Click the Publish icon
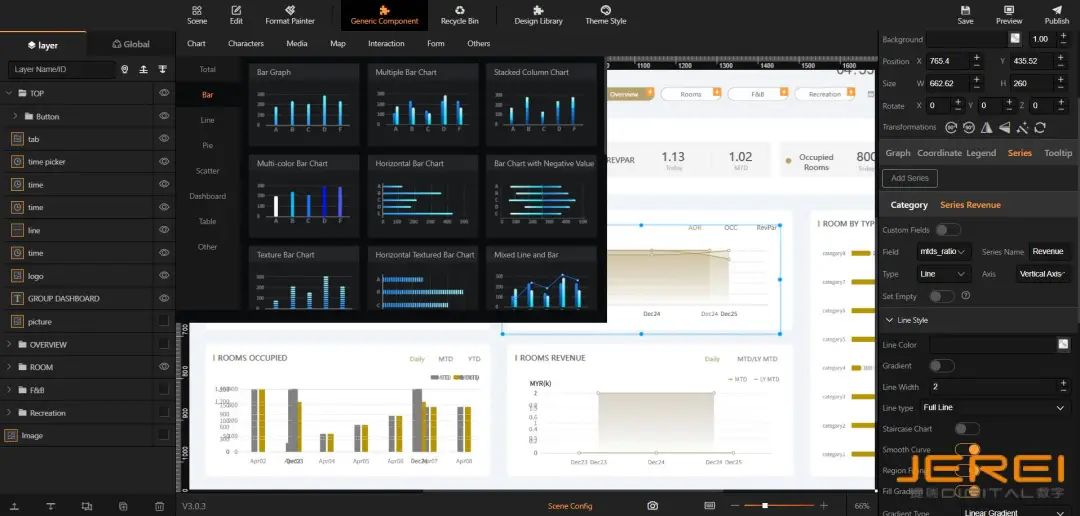1080x516 pixels. (1056, 14)
